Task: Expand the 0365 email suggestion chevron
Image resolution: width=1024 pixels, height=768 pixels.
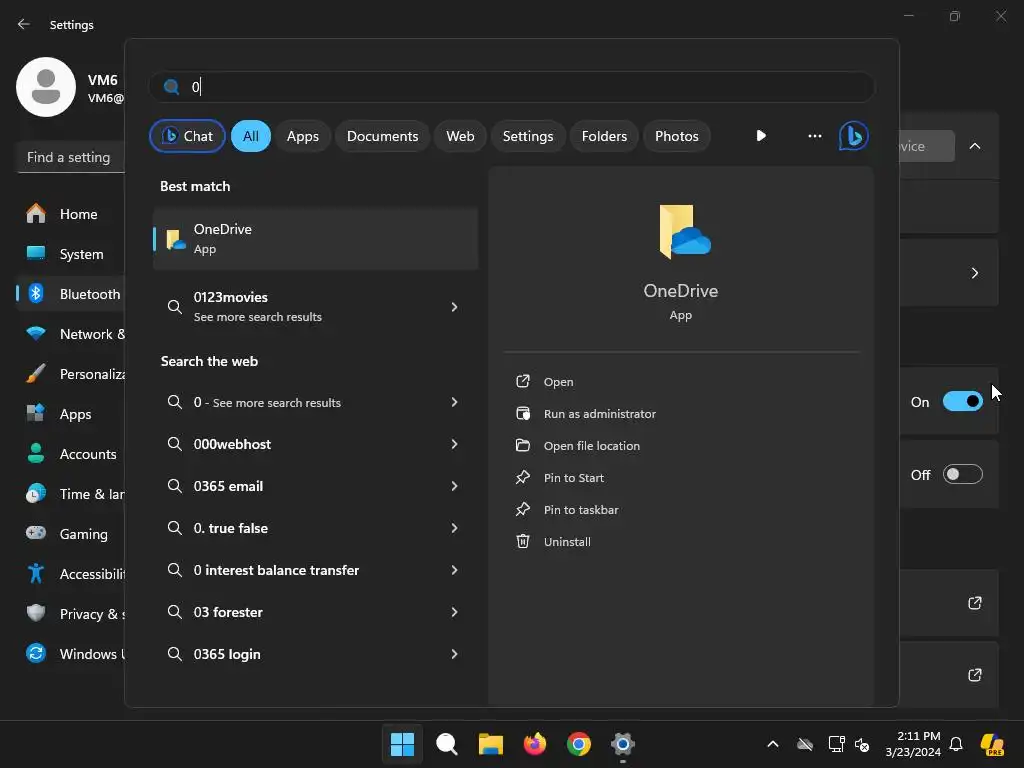Action: (455, 486)
